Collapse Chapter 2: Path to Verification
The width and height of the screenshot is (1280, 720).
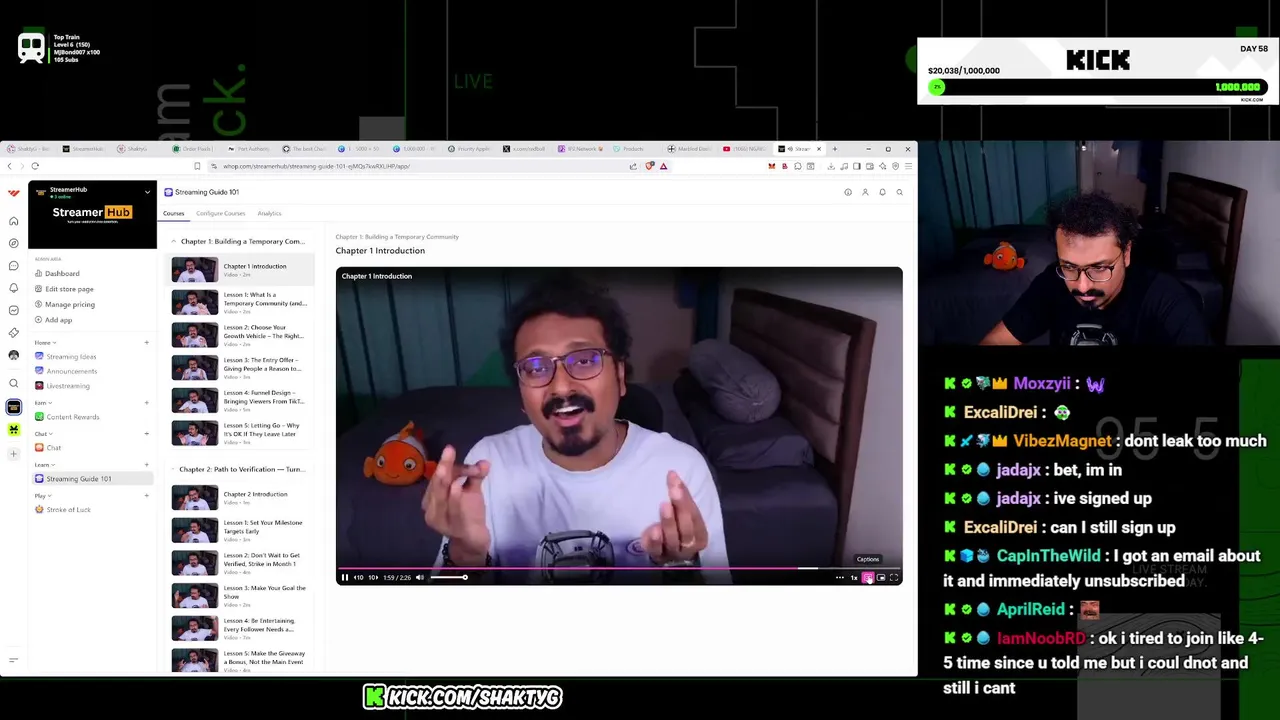pyautogui.click(x=173, y=469)
